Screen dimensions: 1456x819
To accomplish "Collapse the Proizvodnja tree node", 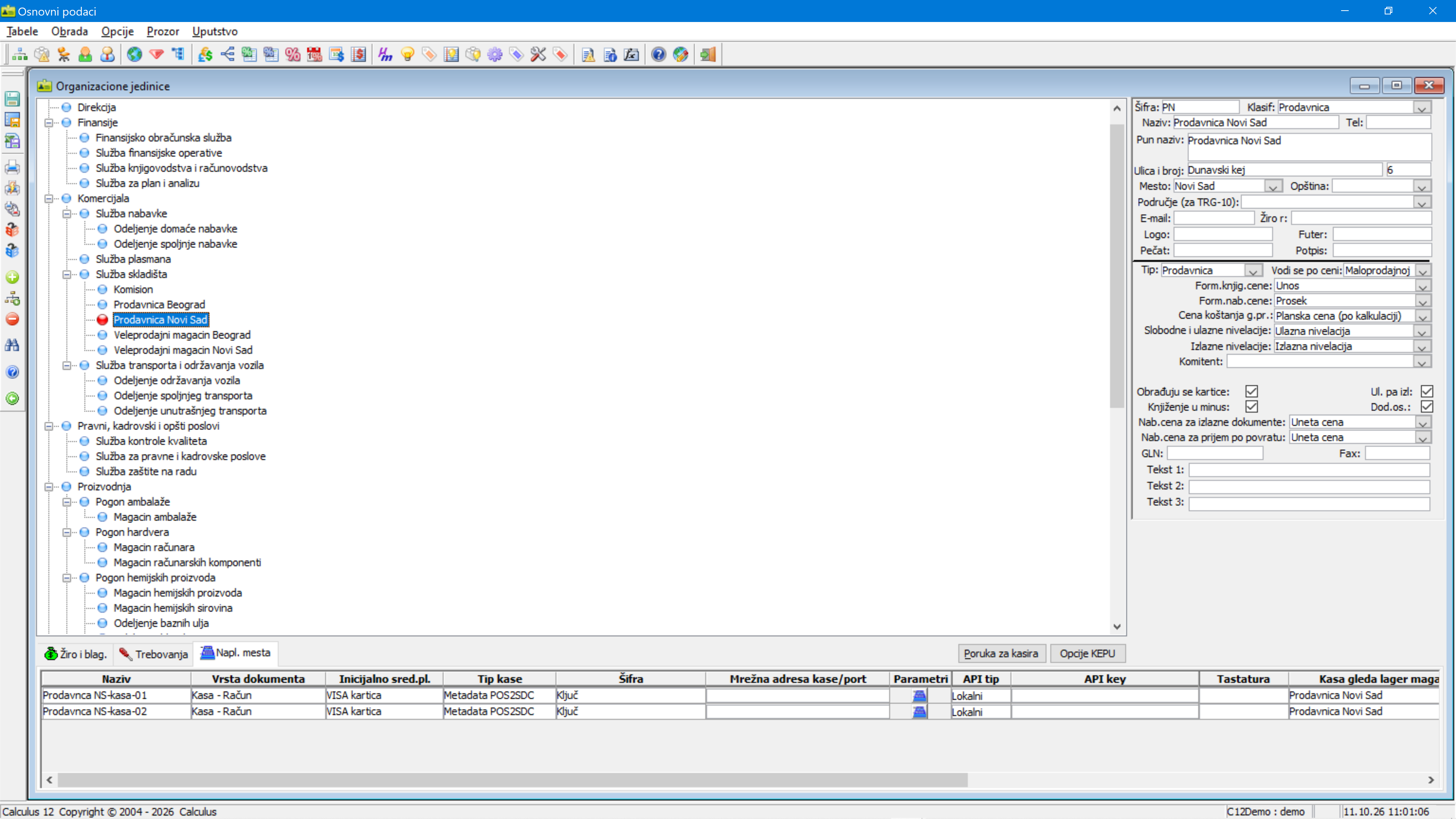I will coord(49,486).
